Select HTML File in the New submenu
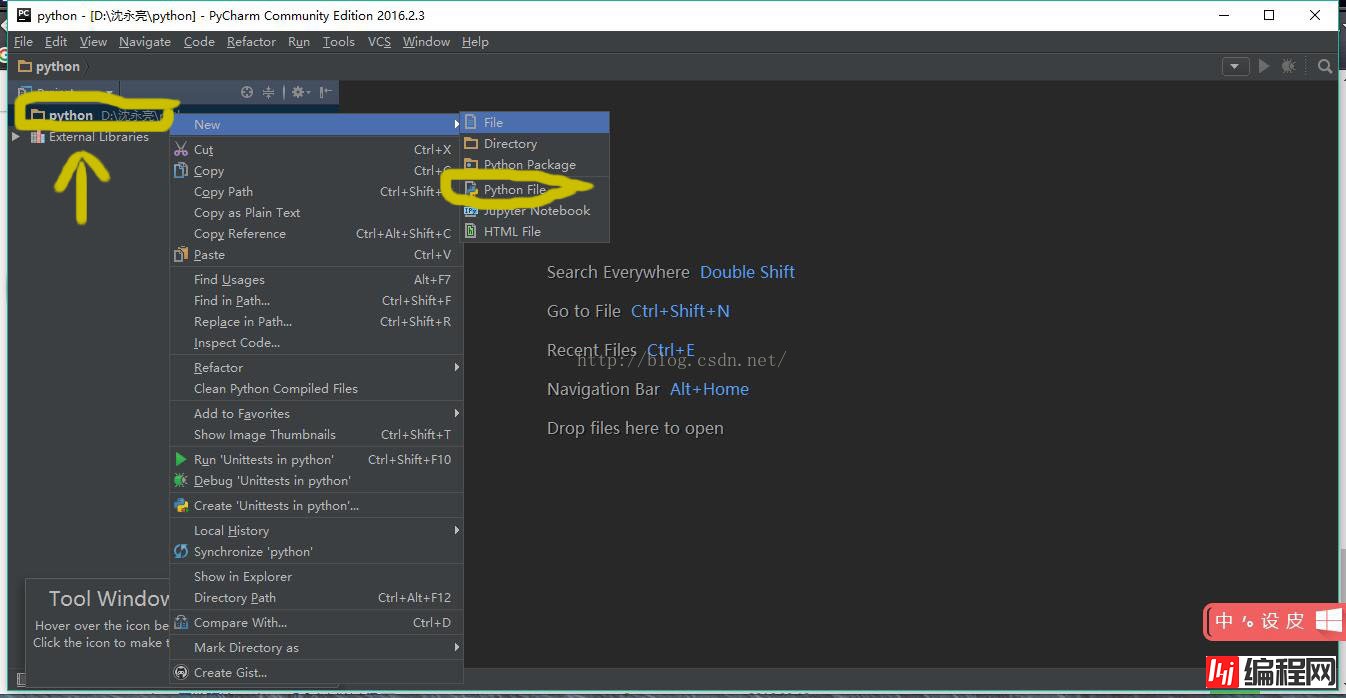 click(512, 231)
